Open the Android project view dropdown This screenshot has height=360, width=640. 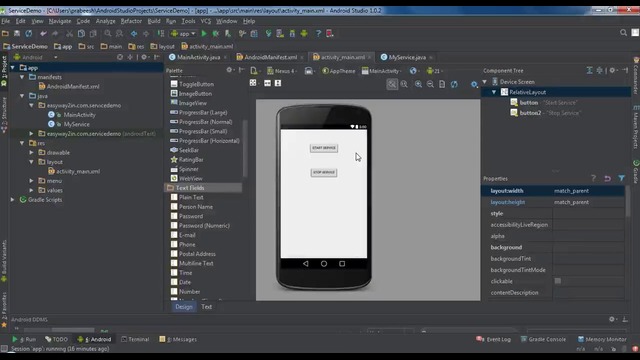[36, 58]
